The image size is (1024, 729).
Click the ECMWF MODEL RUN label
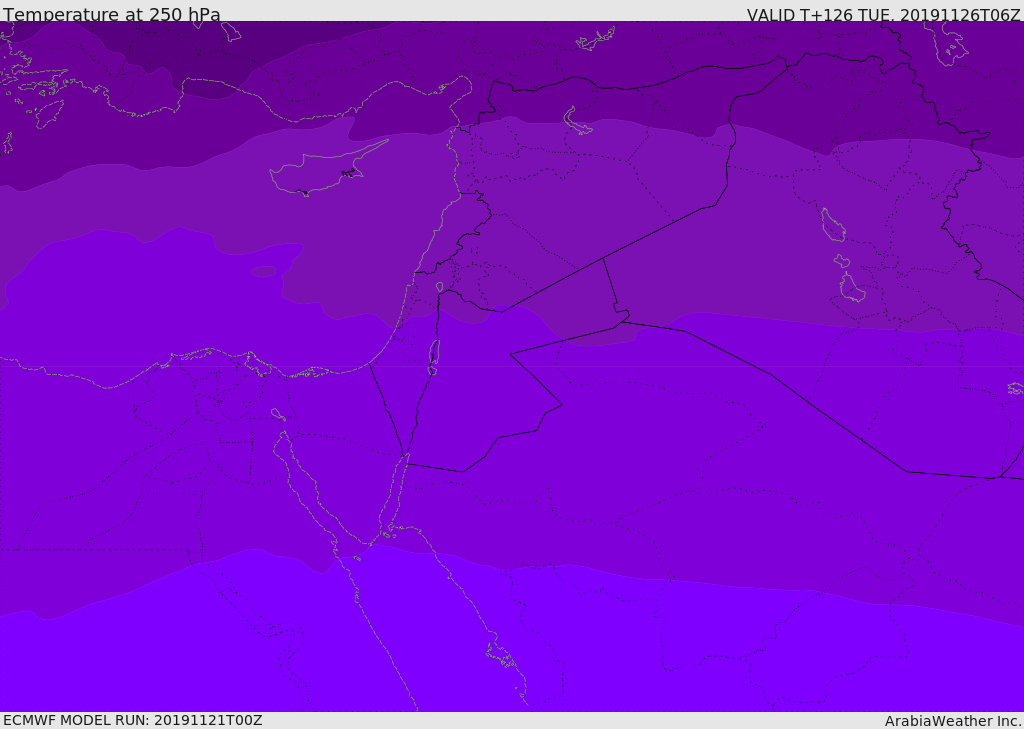(132, 720)
